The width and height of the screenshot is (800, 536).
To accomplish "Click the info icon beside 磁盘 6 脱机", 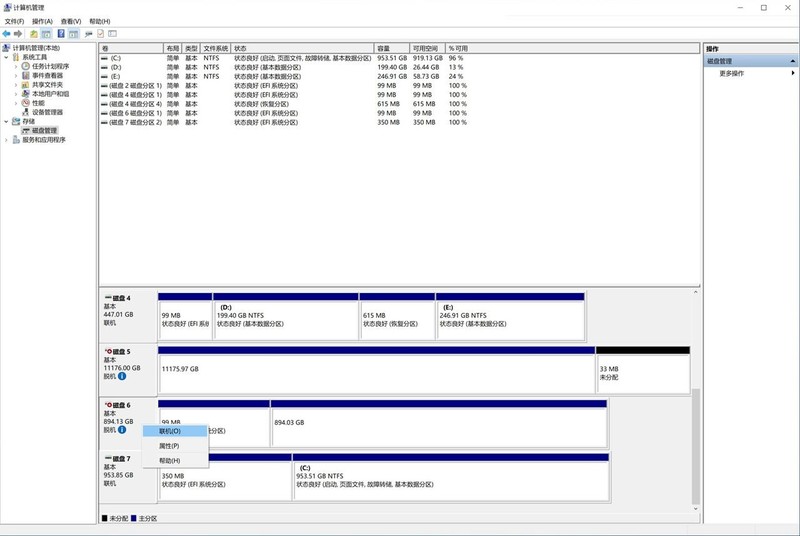I will click(x=122, y=430).
